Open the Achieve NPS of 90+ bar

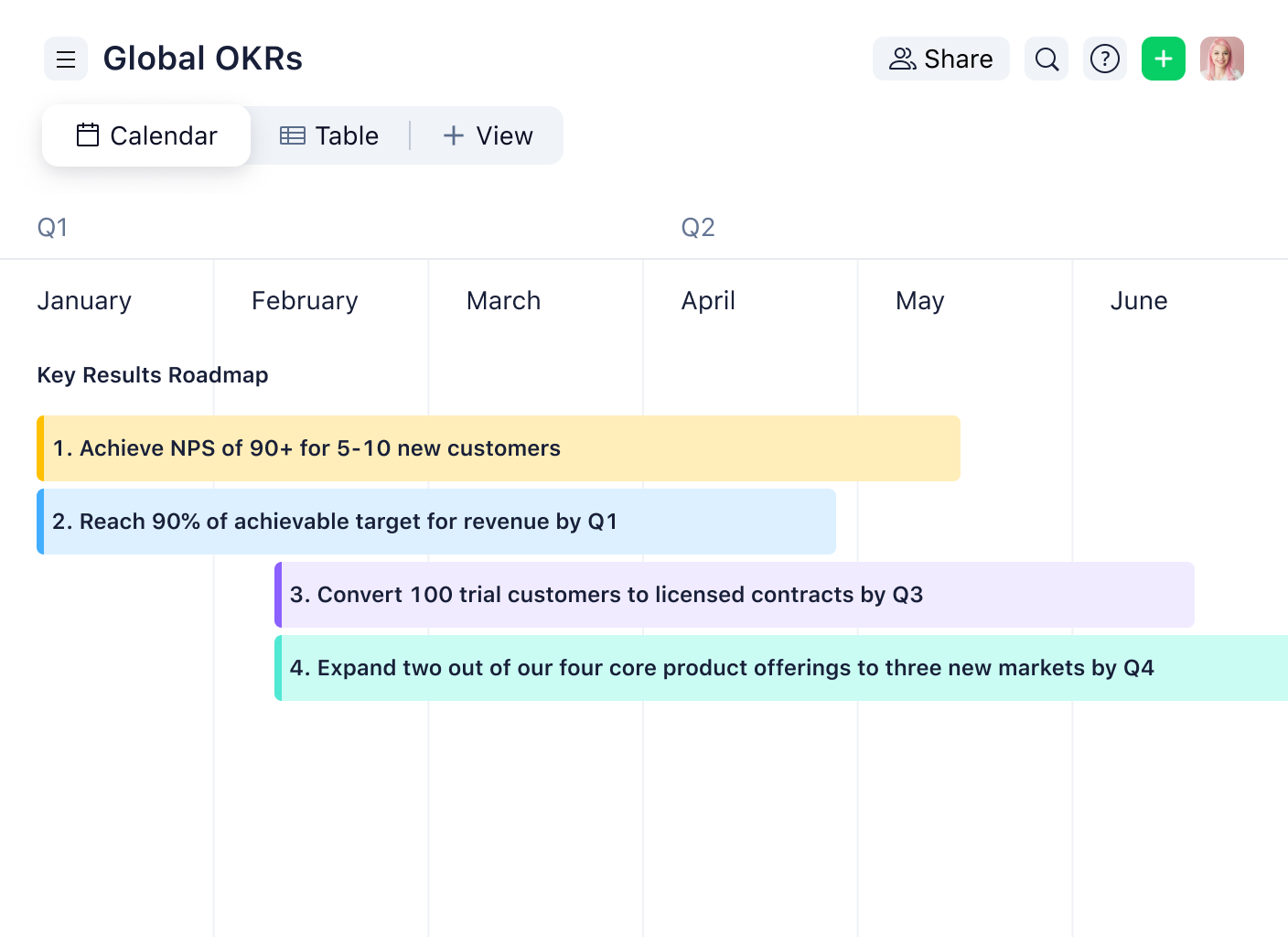click(x=499, y=448)
